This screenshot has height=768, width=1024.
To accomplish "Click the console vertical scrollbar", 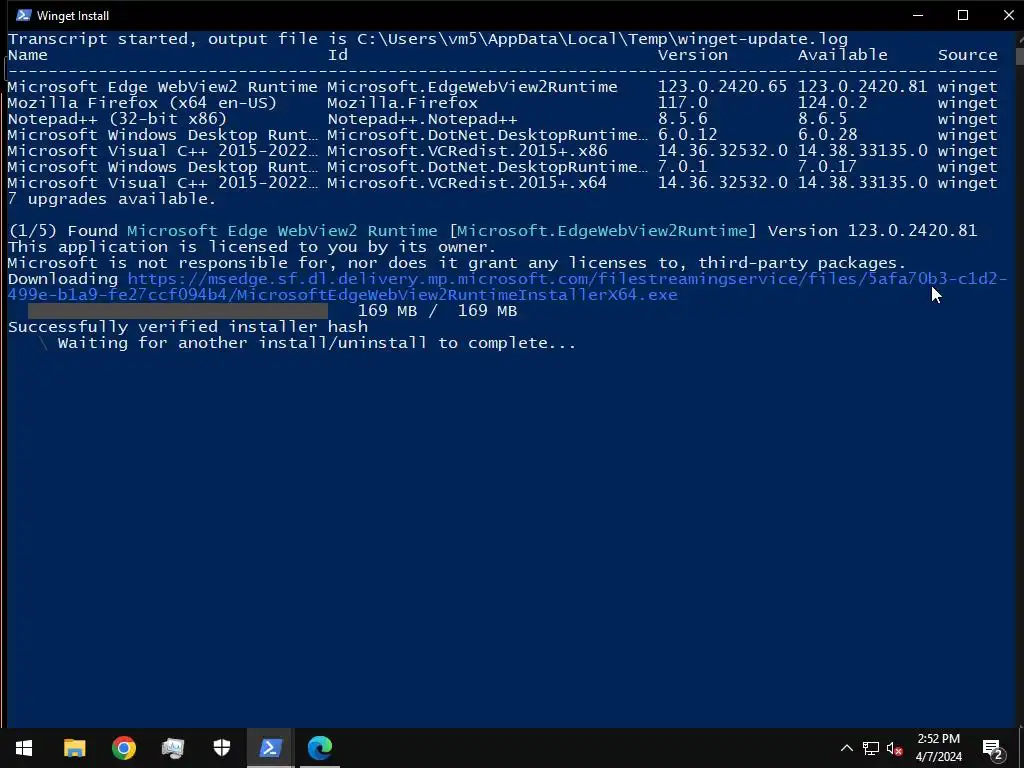I will pyautogui.click(x=1019, y=379).
